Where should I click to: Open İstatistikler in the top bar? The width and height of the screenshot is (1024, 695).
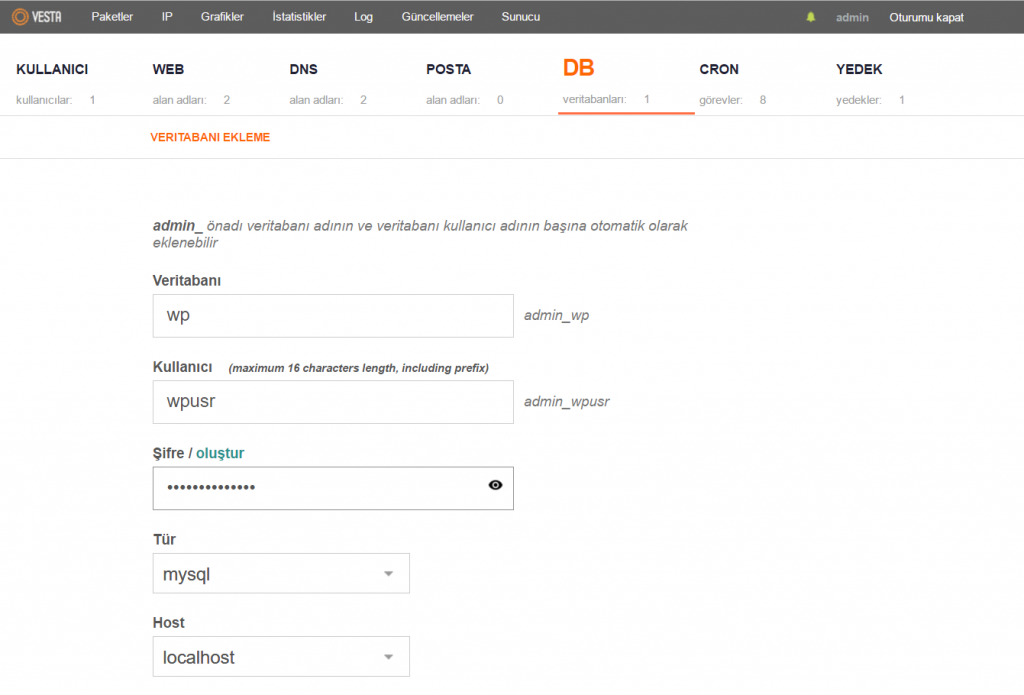299,17
